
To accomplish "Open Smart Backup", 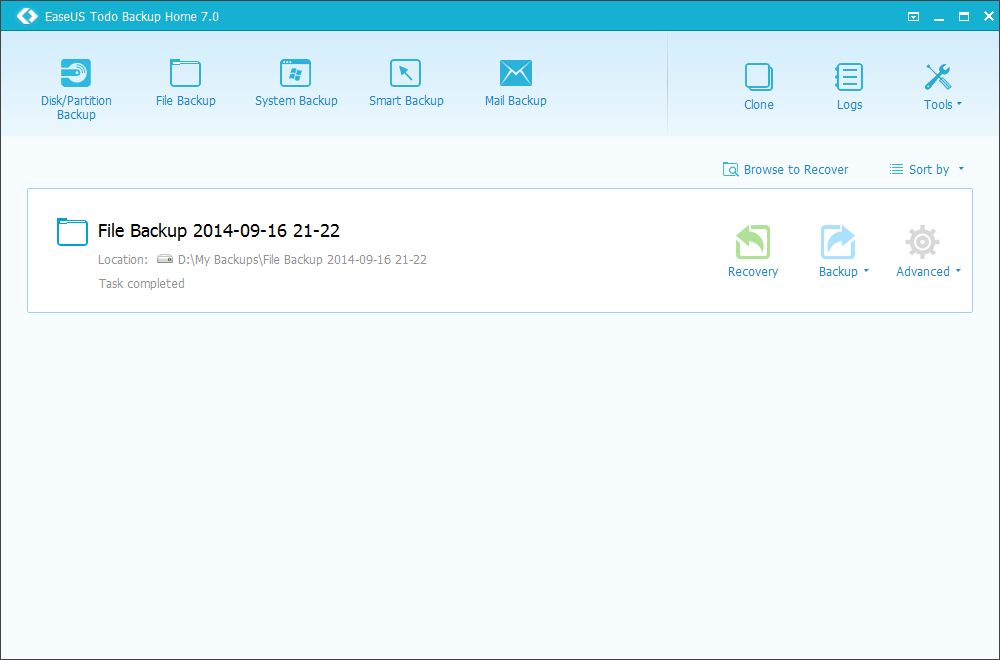I will click(406, 82).
